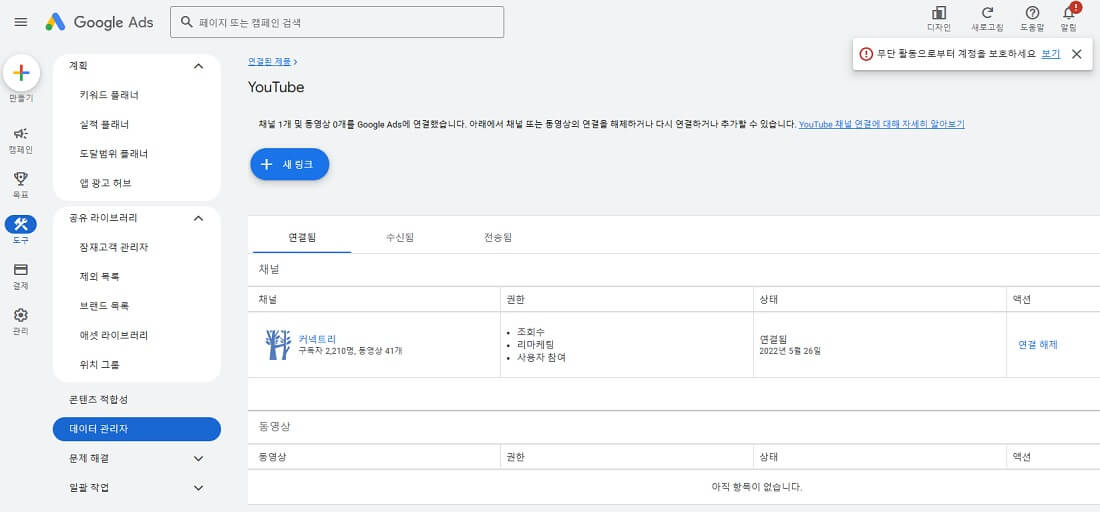Click the 연결된 제품 breadcrumb link
The width and height of the screenshot is (1100, 512).
(x=269, y=62)
